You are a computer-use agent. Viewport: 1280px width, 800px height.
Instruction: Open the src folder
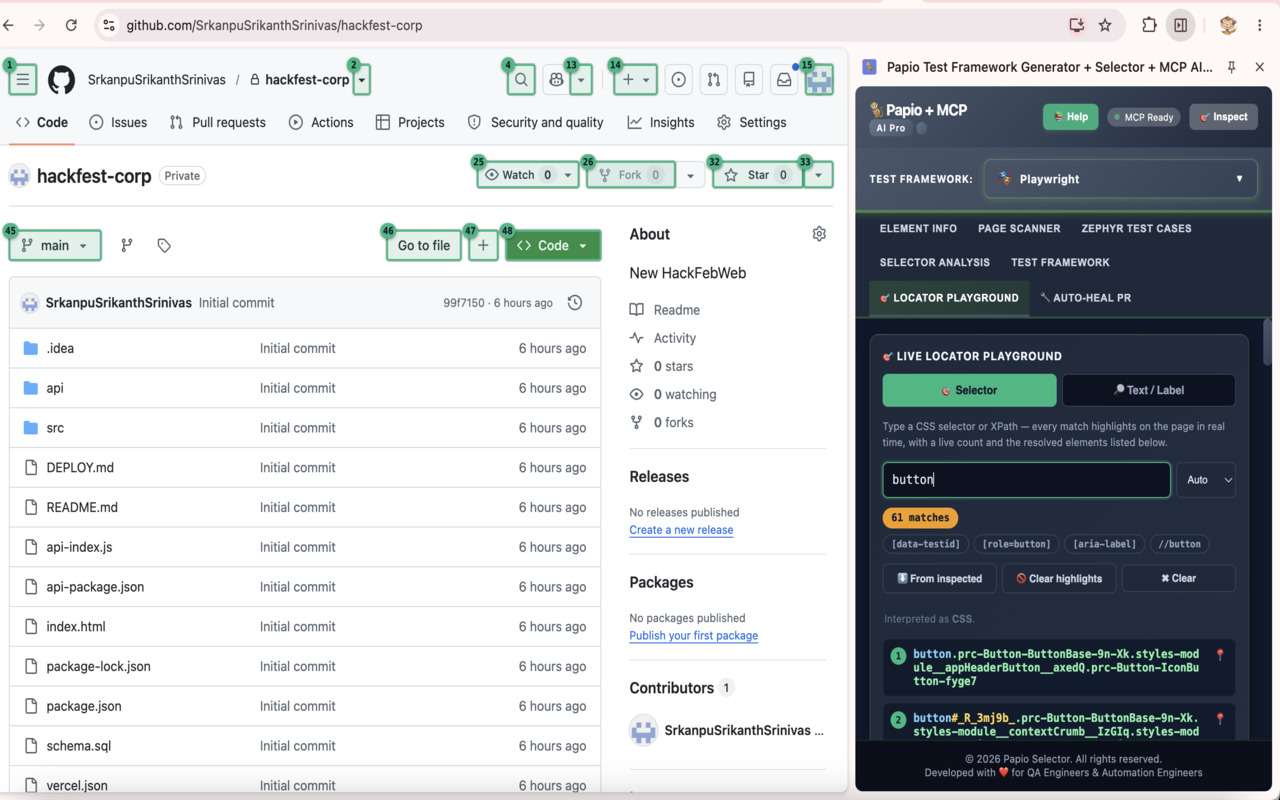point(55,428)
